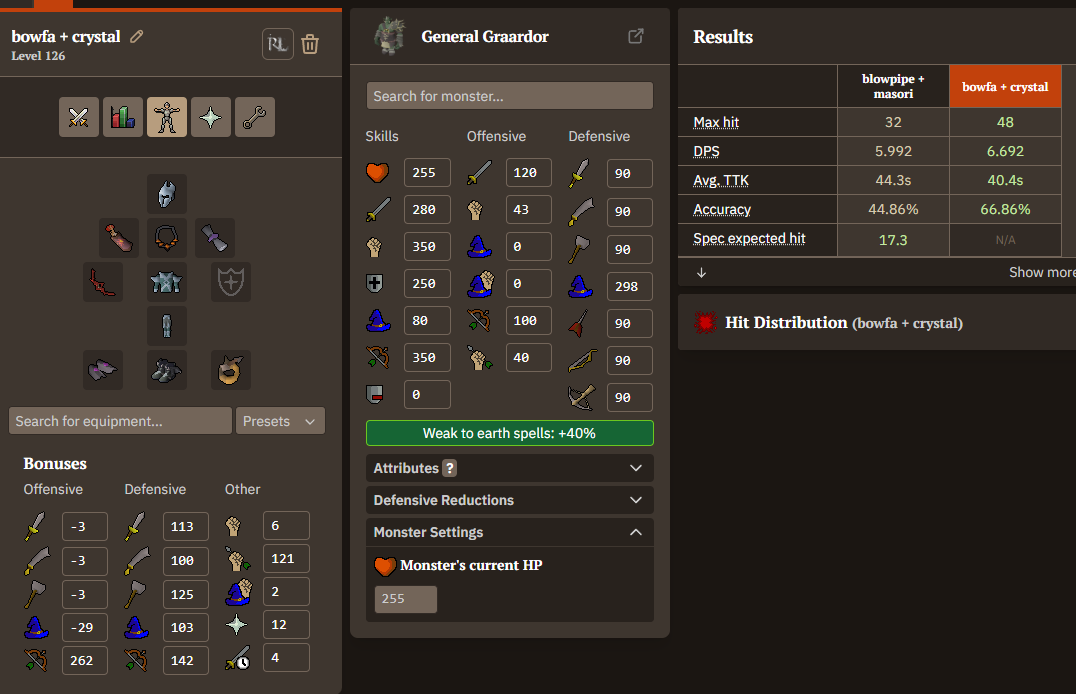Click the red bow weapon slot
The height and width of the screenshot is (694, 1076).
tap(103, 281)
